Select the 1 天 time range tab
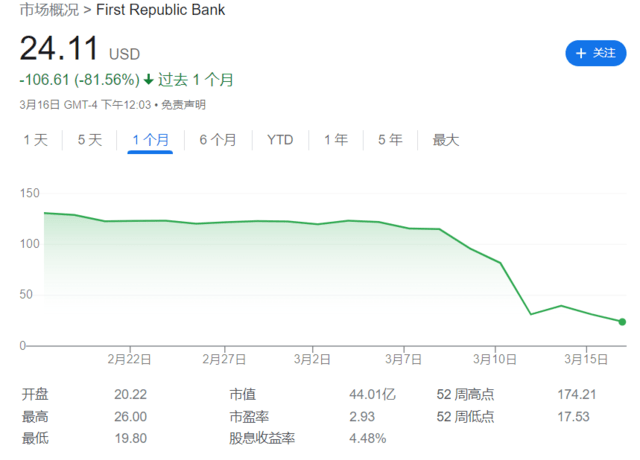Viewport: 640px width, 460px height. 36,140
